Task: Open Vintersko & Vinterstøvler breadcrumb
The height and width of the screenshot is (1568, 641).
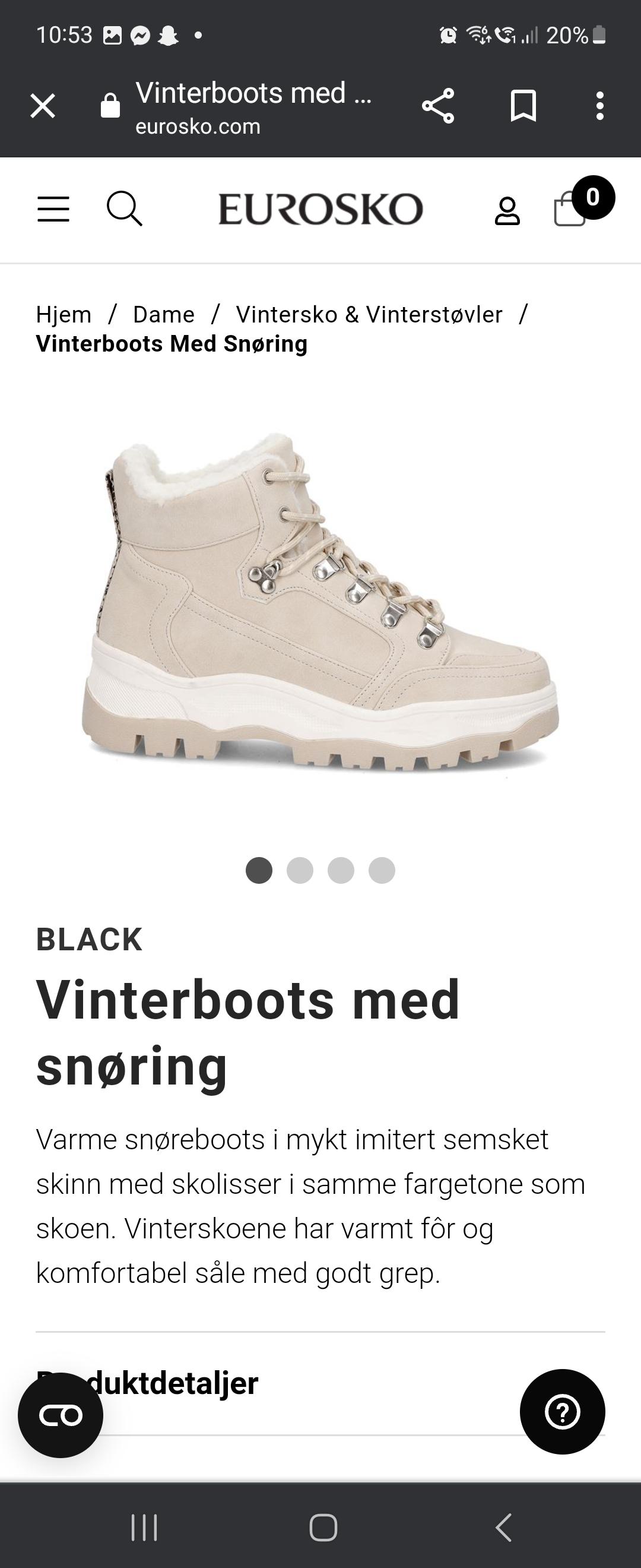Action: pos(369,315)
